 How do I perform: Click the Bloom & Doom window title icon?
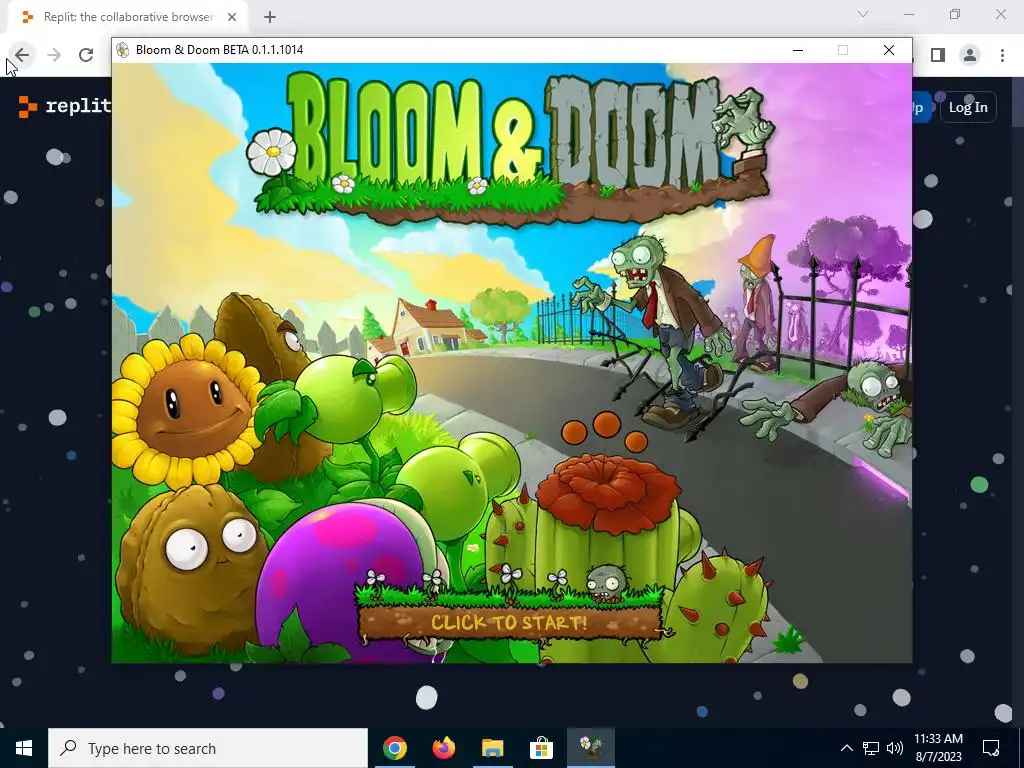pyautogui.click(x=122, y=50)
